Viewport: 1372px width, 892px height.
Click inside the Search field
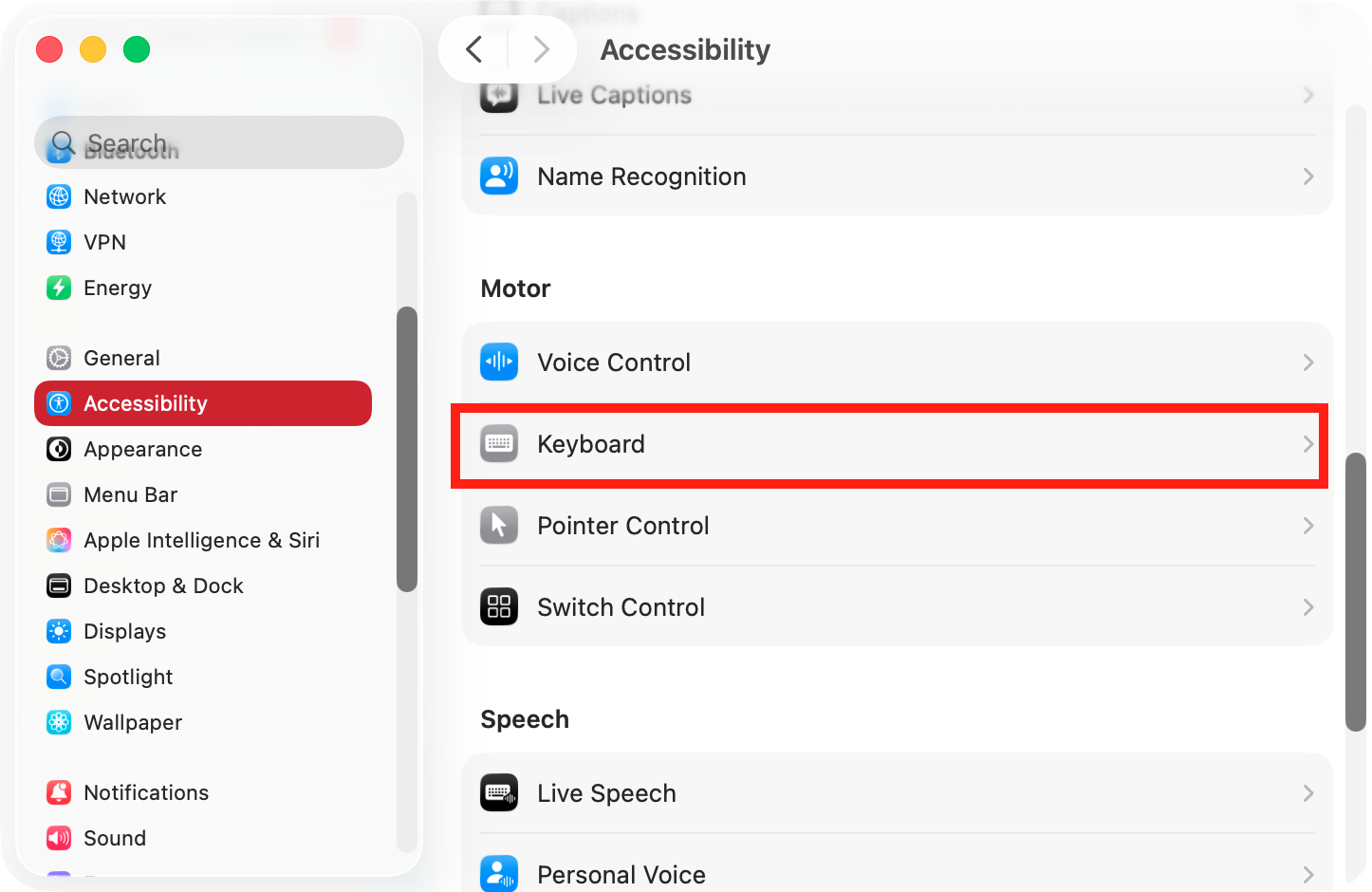pyautogui.click(x=218, y=142)
